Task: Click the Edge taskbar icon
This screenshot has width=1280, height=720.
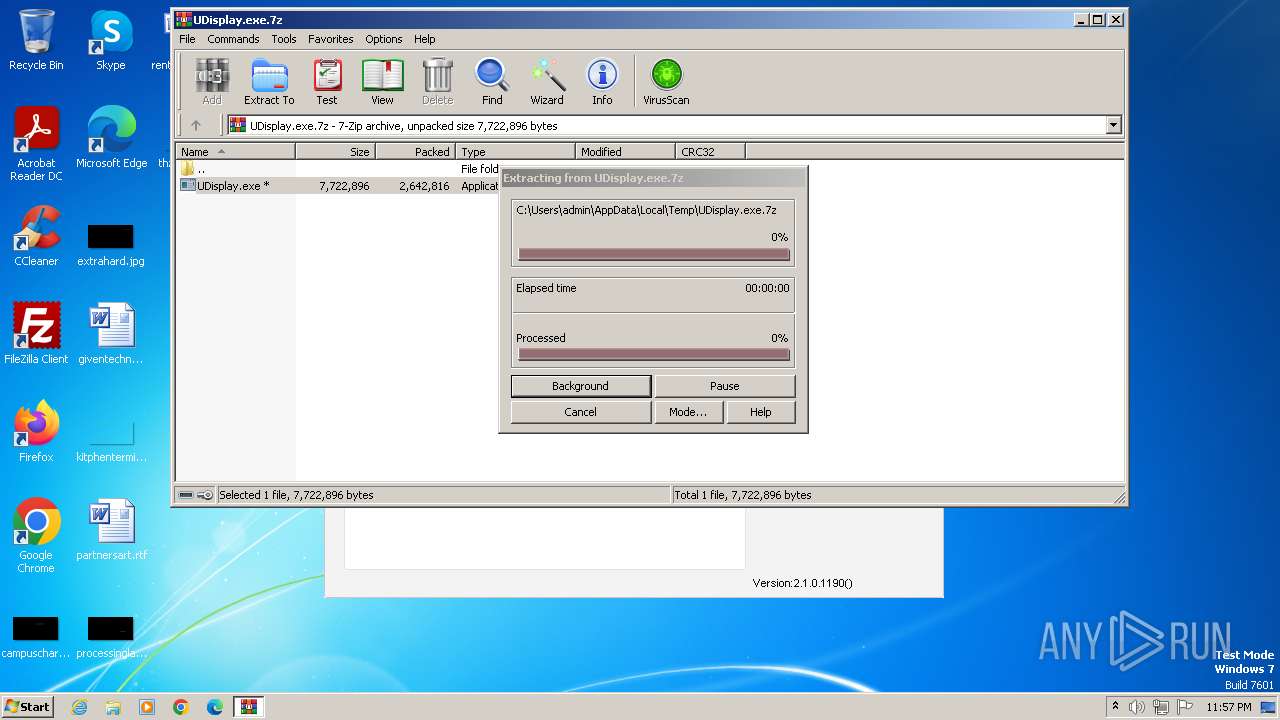Action: [x=214, y=707]
